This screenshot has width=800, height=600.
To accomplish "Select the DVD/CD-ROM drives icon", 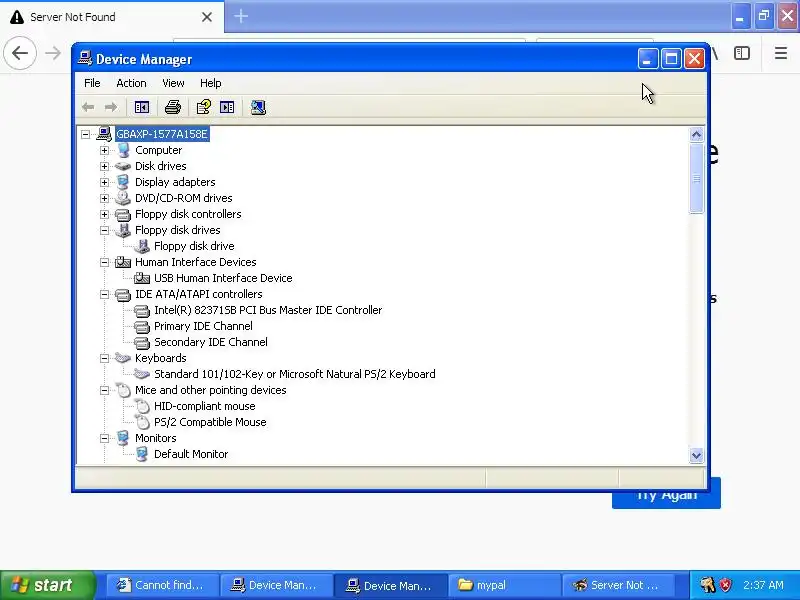I will (123, 198).
